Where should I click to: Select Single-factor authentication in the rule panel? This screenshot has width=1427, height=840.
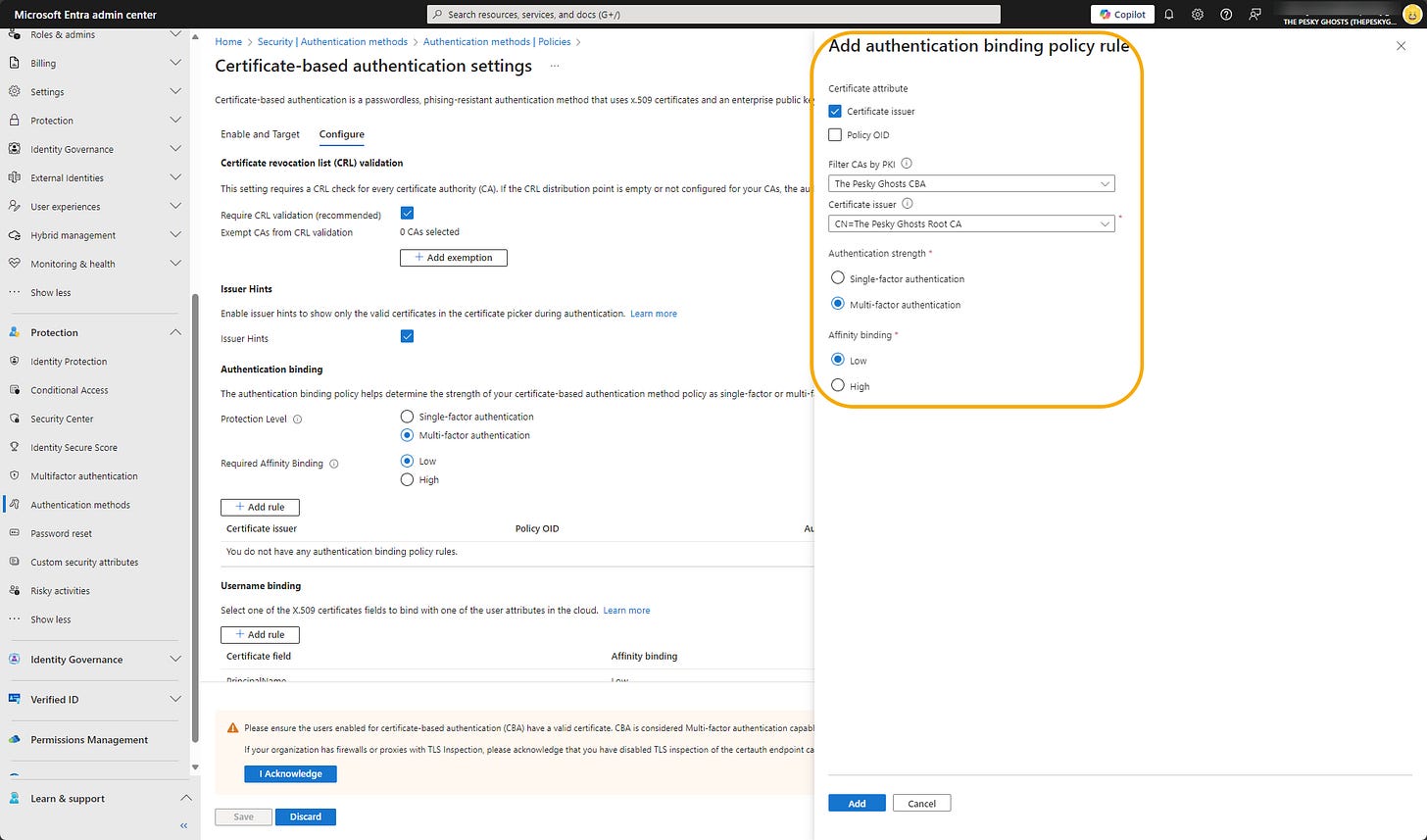coord(837,278)
